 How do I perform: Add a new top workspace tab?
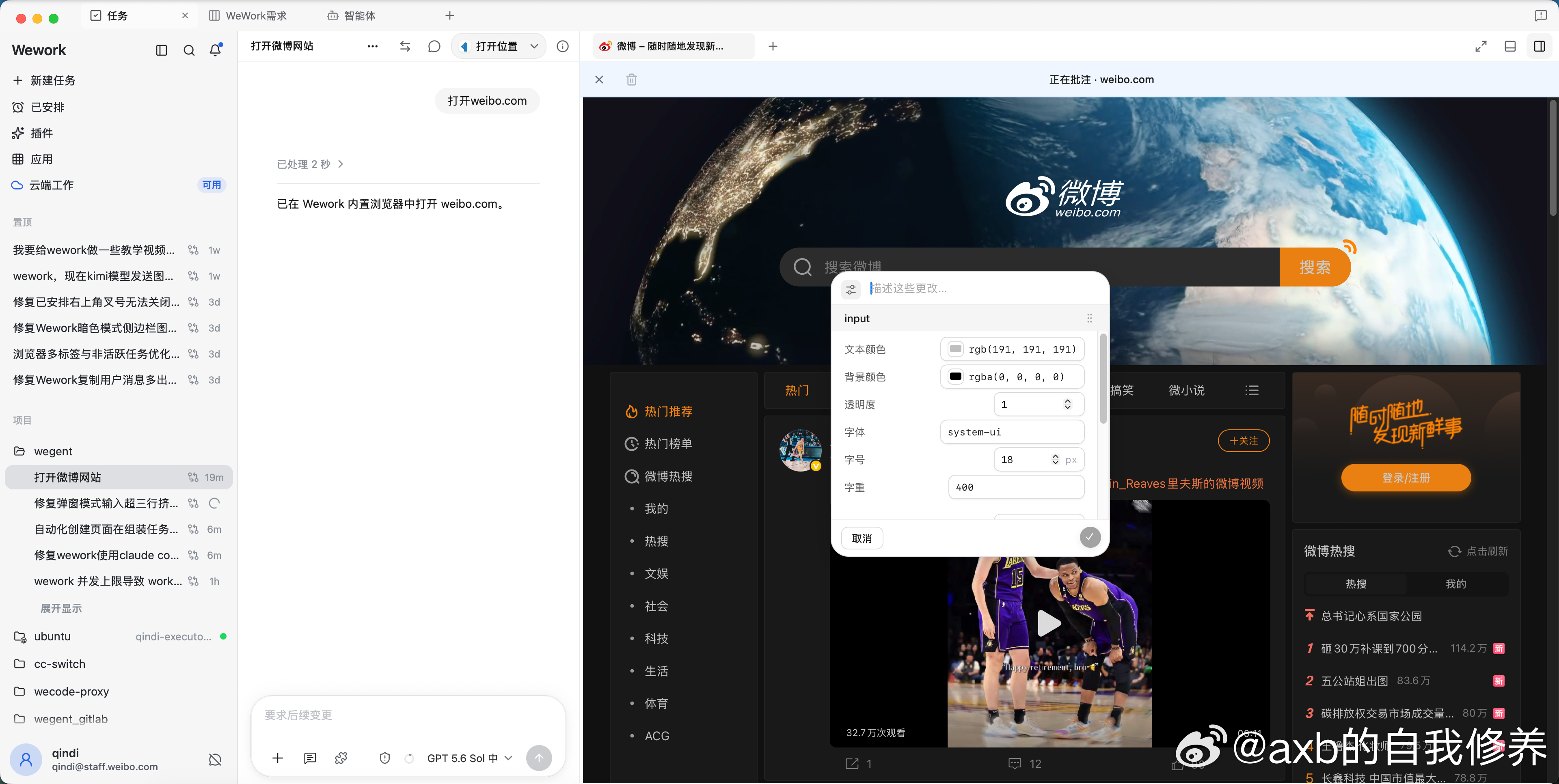(x=450, y=15)
